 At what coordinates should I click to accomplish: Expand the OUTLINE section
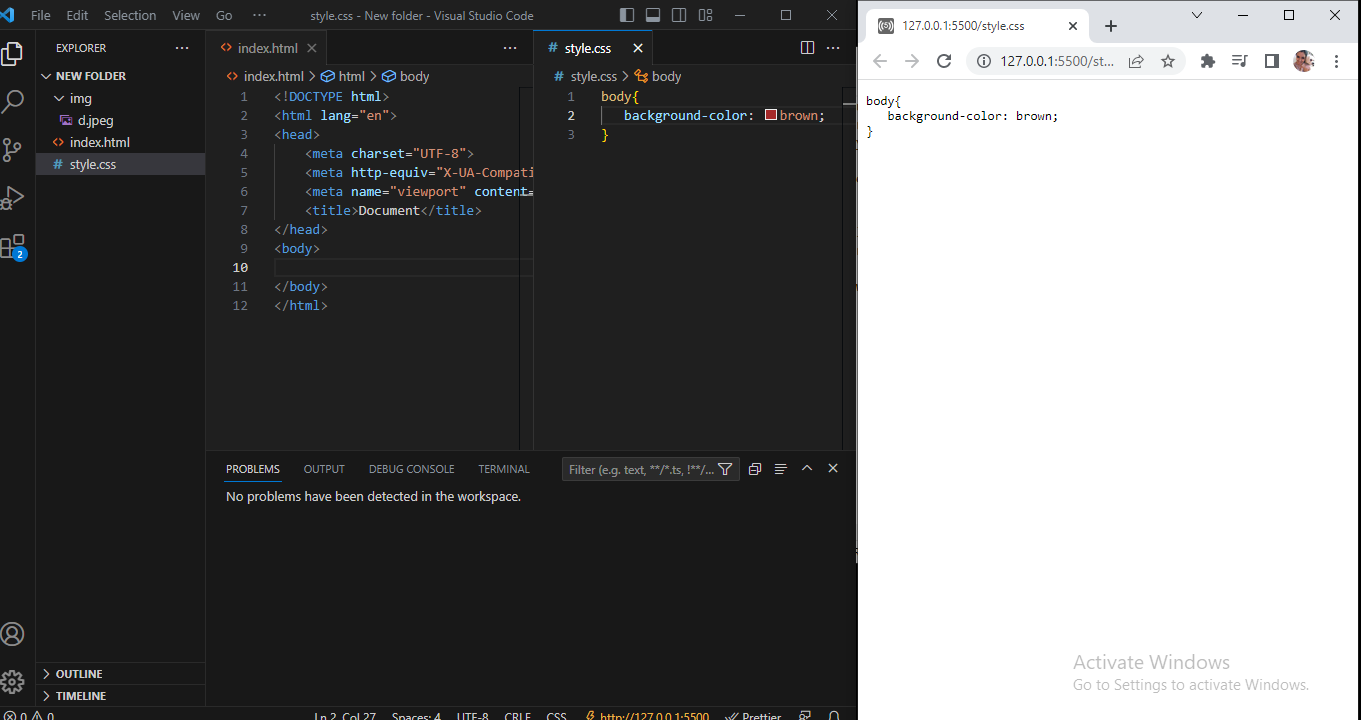(120, 674)
